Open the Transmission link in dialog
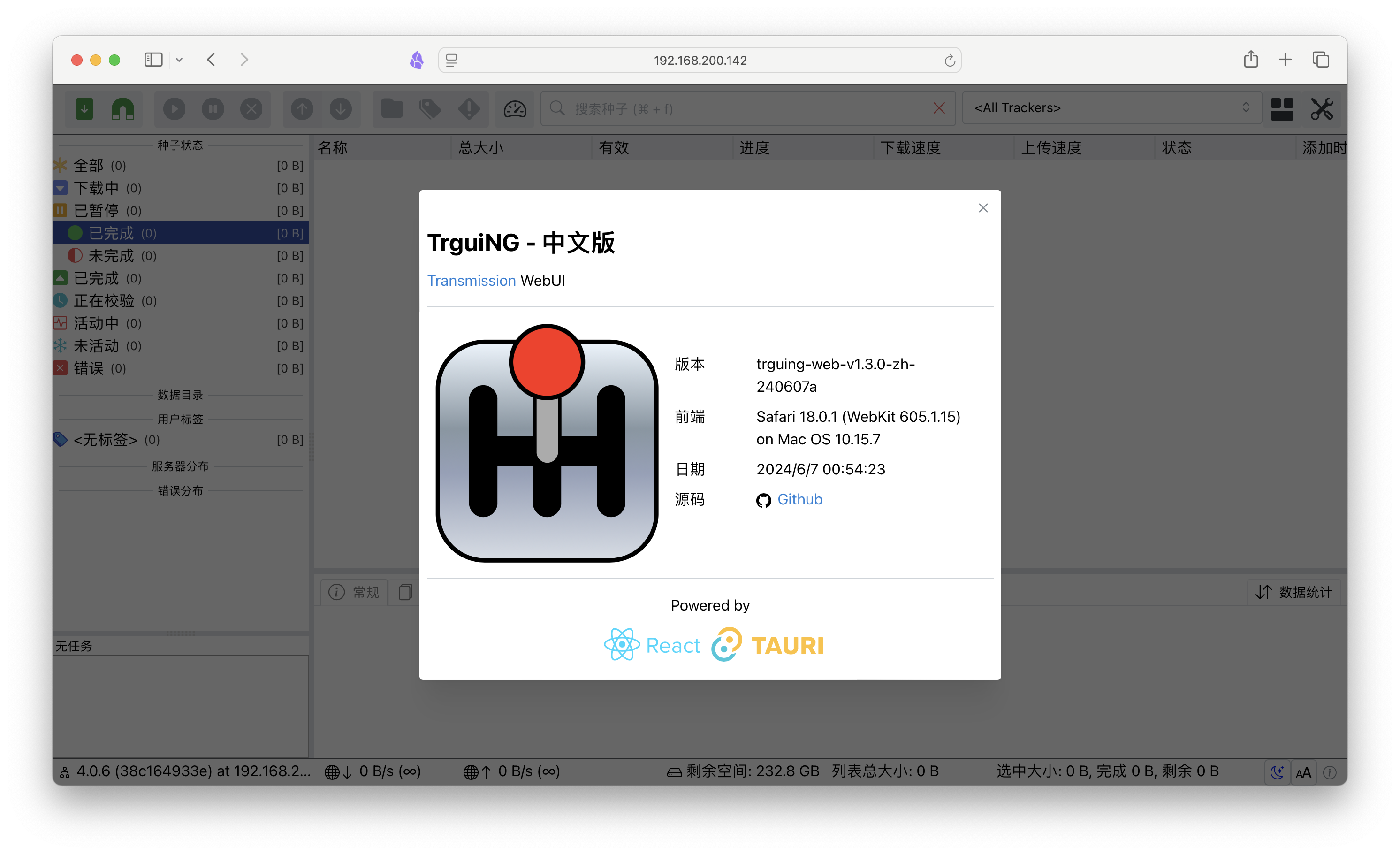Viewport: 1400px width, 855px height. (x=471, y=281)
